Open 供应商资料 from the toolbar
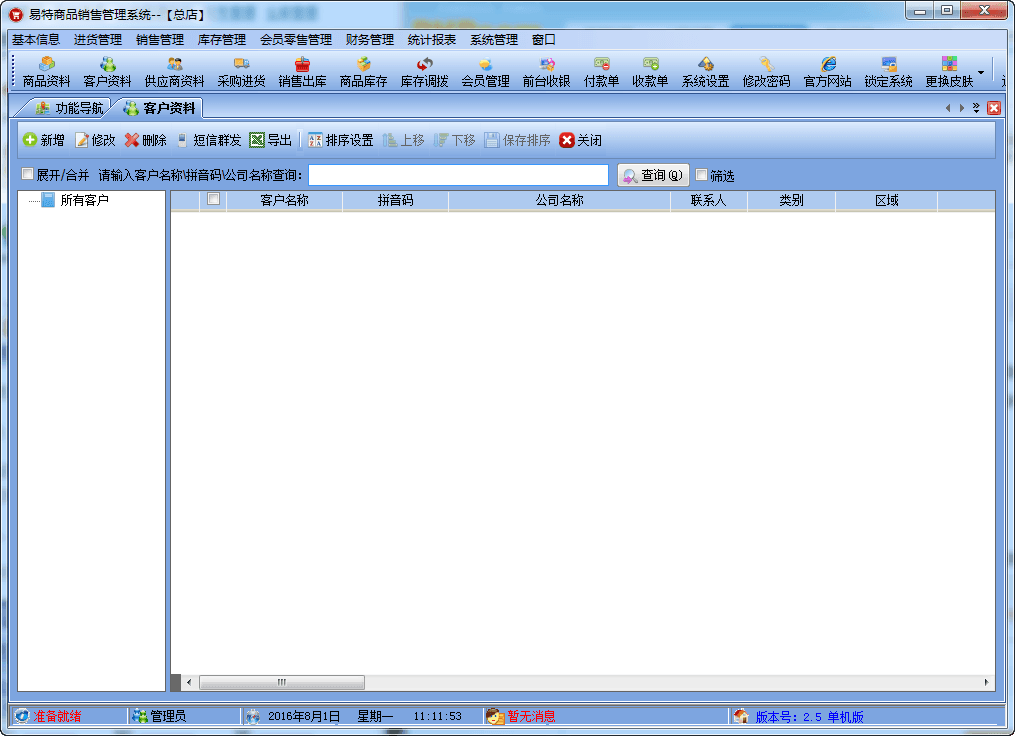Viewport: 1015px width, 736px height. click(x=174, y=72)
